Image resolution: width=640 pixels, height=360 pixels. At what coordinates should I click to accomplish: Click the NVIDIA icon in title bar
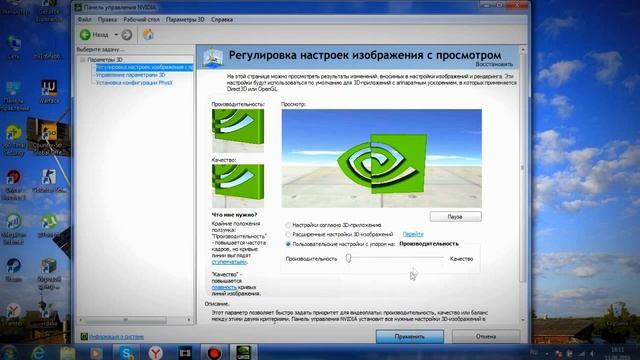point(78,7)
